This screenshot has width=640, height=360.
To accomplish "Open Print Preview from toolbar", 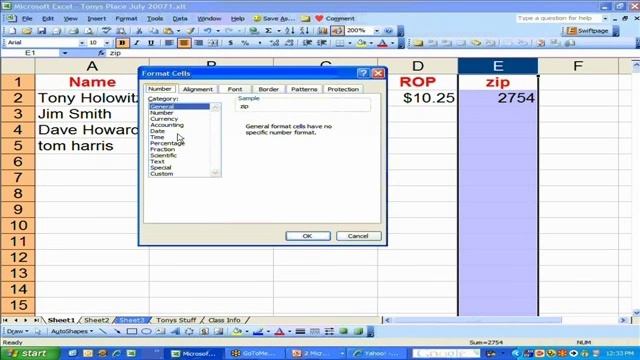I will pos(88,31).
